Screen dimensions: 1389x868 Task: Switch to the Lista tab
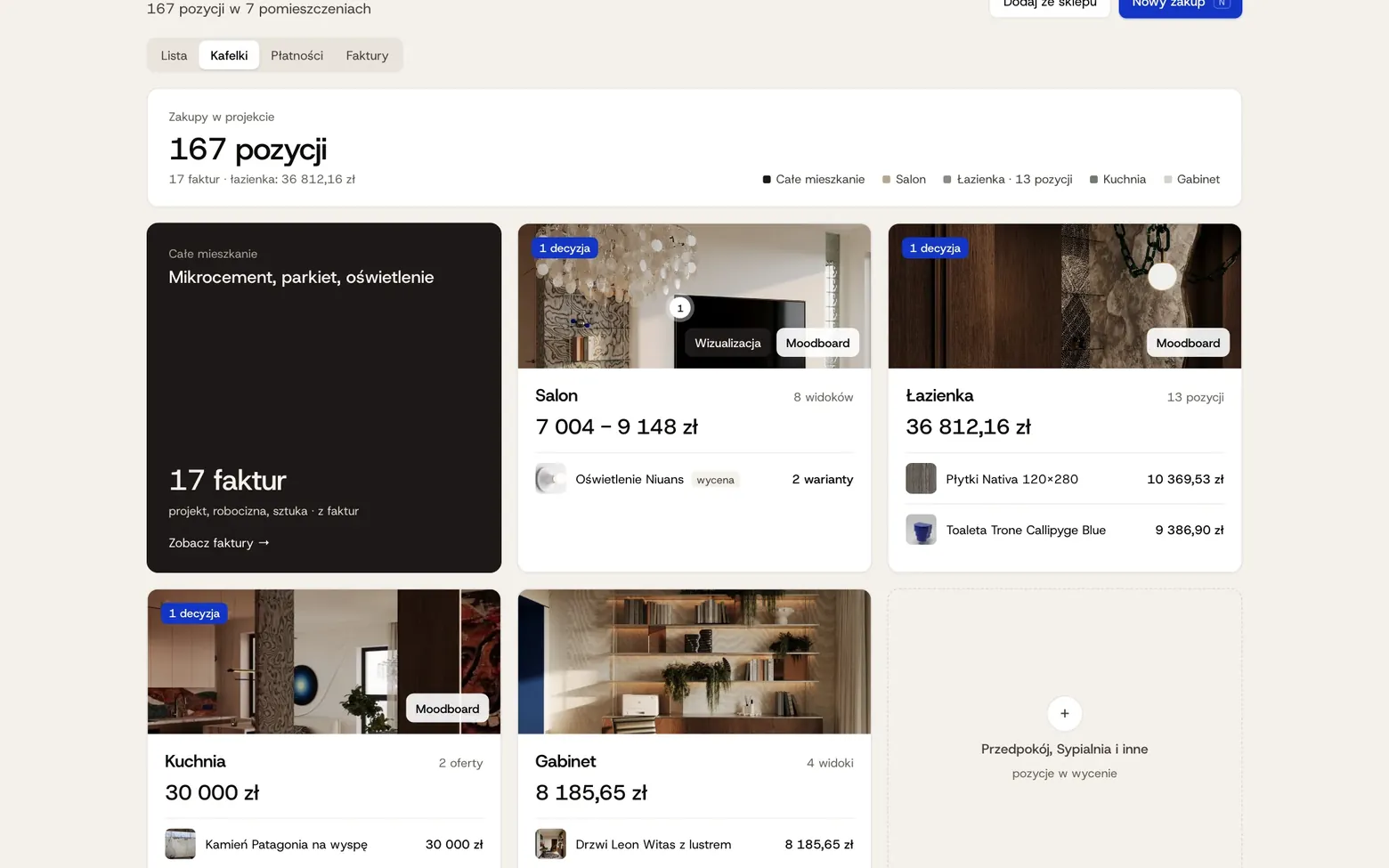tap(174, 55)
